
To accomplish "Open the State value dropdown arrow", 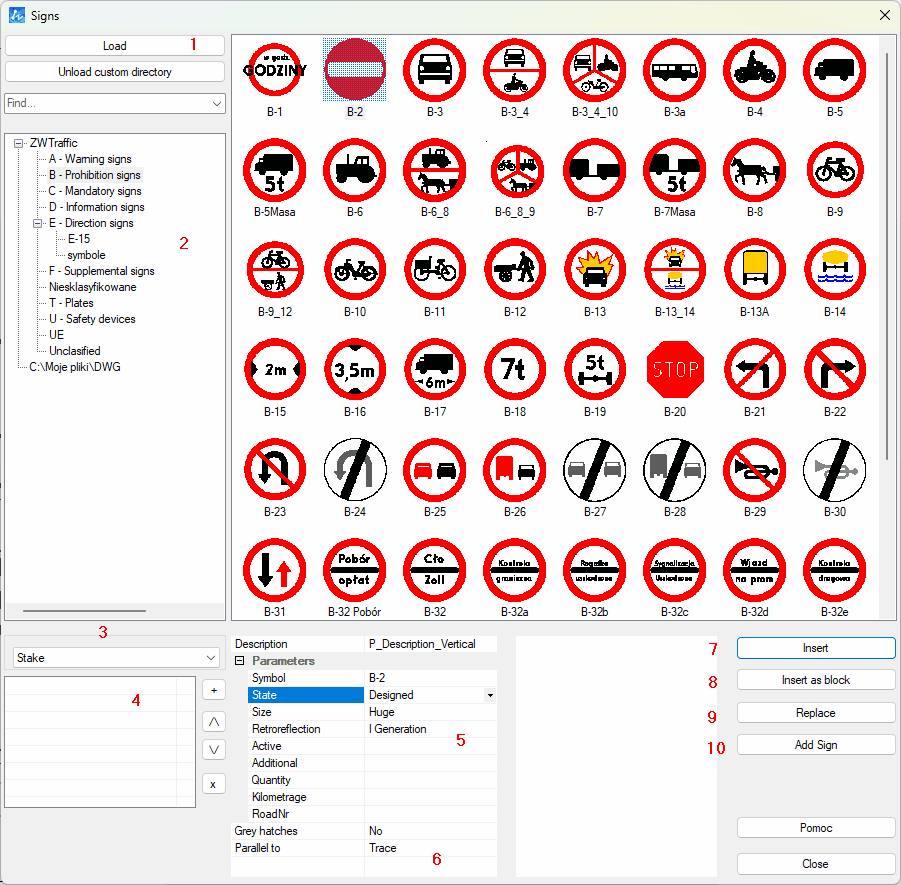I will [x=490, y=695].
